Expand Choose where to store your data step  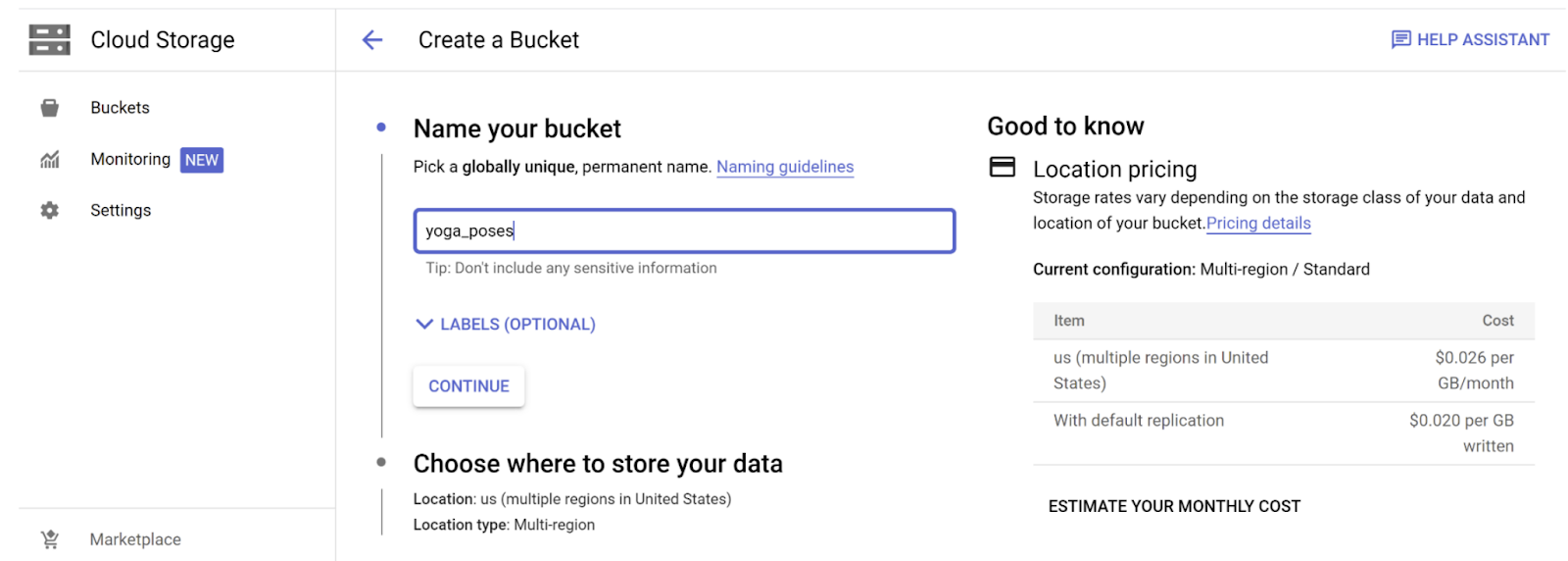[598, 464]
